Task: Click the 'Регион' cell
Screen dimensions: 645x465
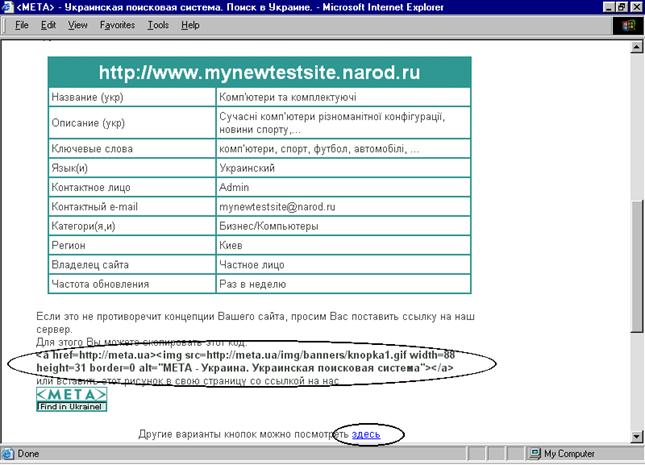Action: click(132, 245)
